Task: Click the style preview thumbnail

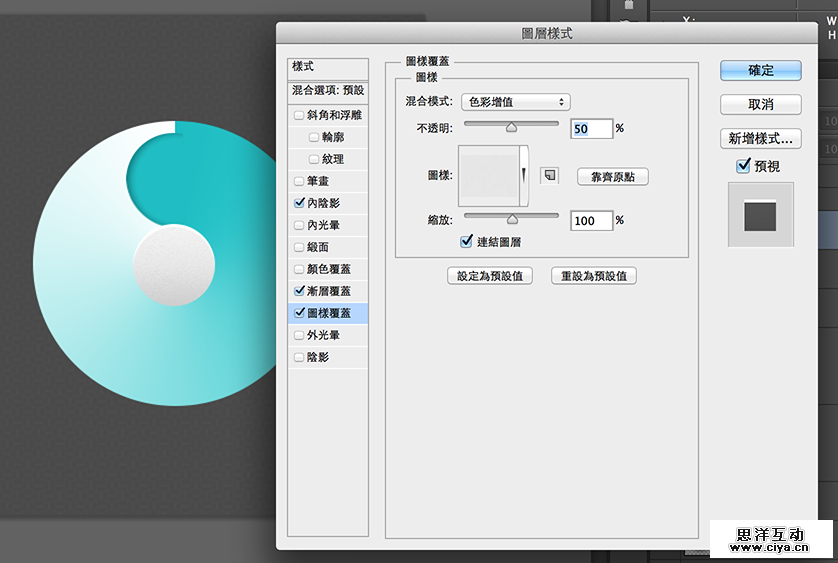Action: pos(761,214)
